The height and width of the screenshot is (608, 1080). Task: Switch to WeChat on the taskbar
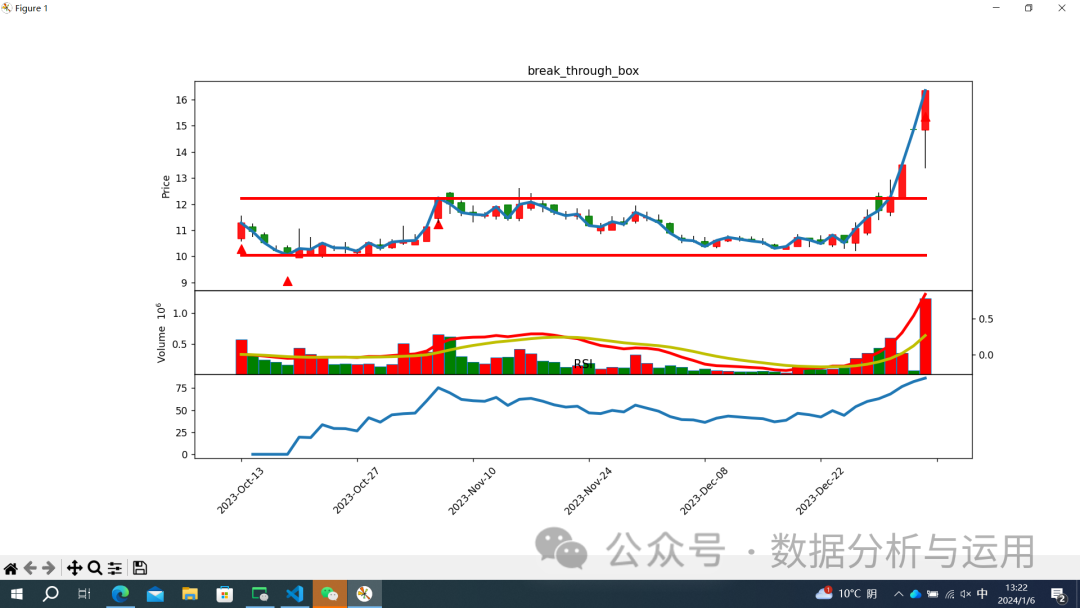pos(329,594)
